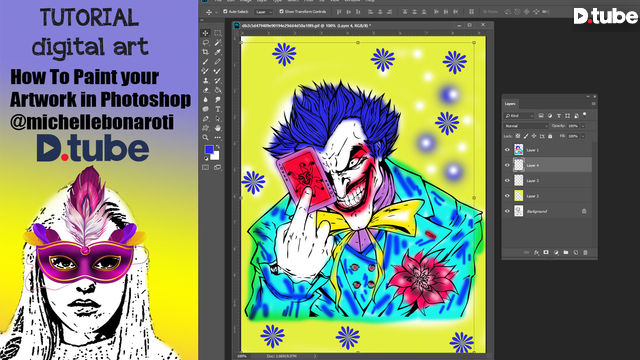Toggle visibility of Layer 3
Viewport: 640px width, 360px height.
pos(507,180)
